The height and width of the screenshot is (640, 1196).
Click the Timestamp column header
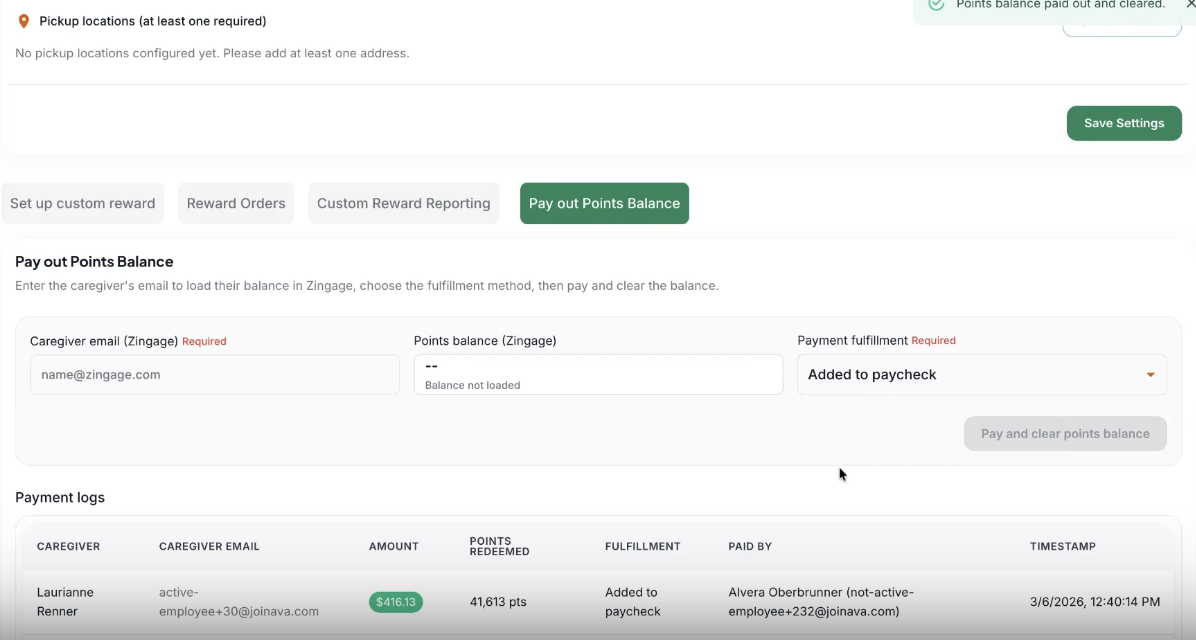pyautogui.click(x=1063, y=546)
